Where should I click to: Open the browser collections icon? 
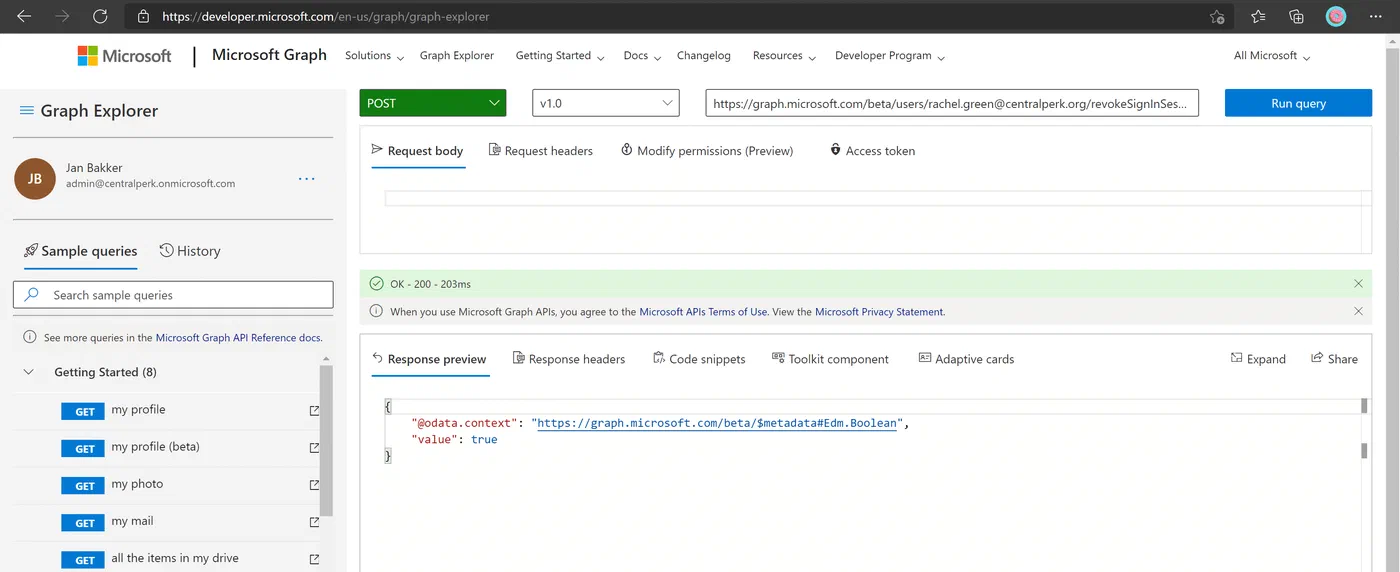(x=1297, y=17)
